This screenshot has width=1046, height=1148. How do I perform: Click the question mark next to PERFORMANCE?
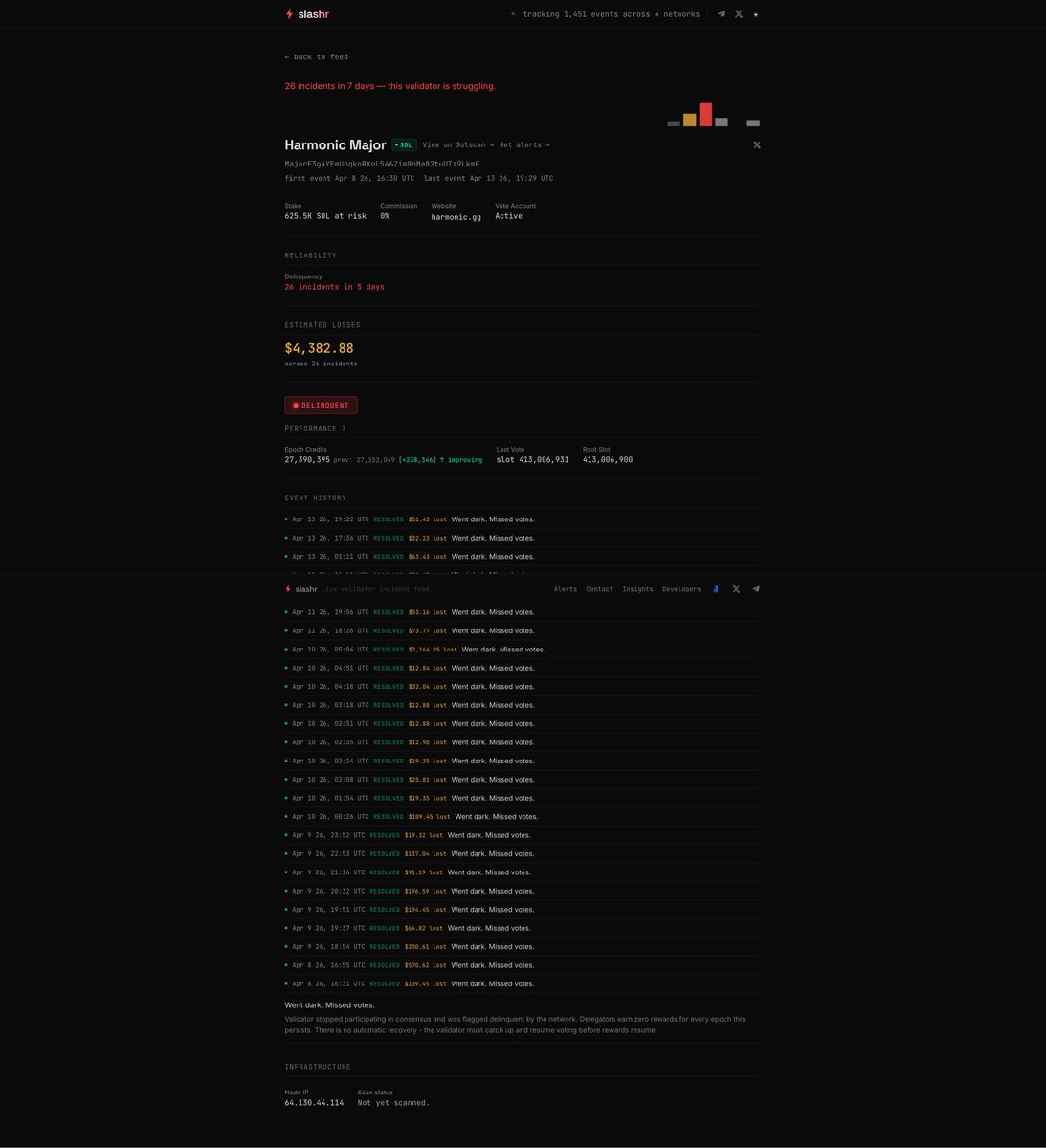click(344, 429)
